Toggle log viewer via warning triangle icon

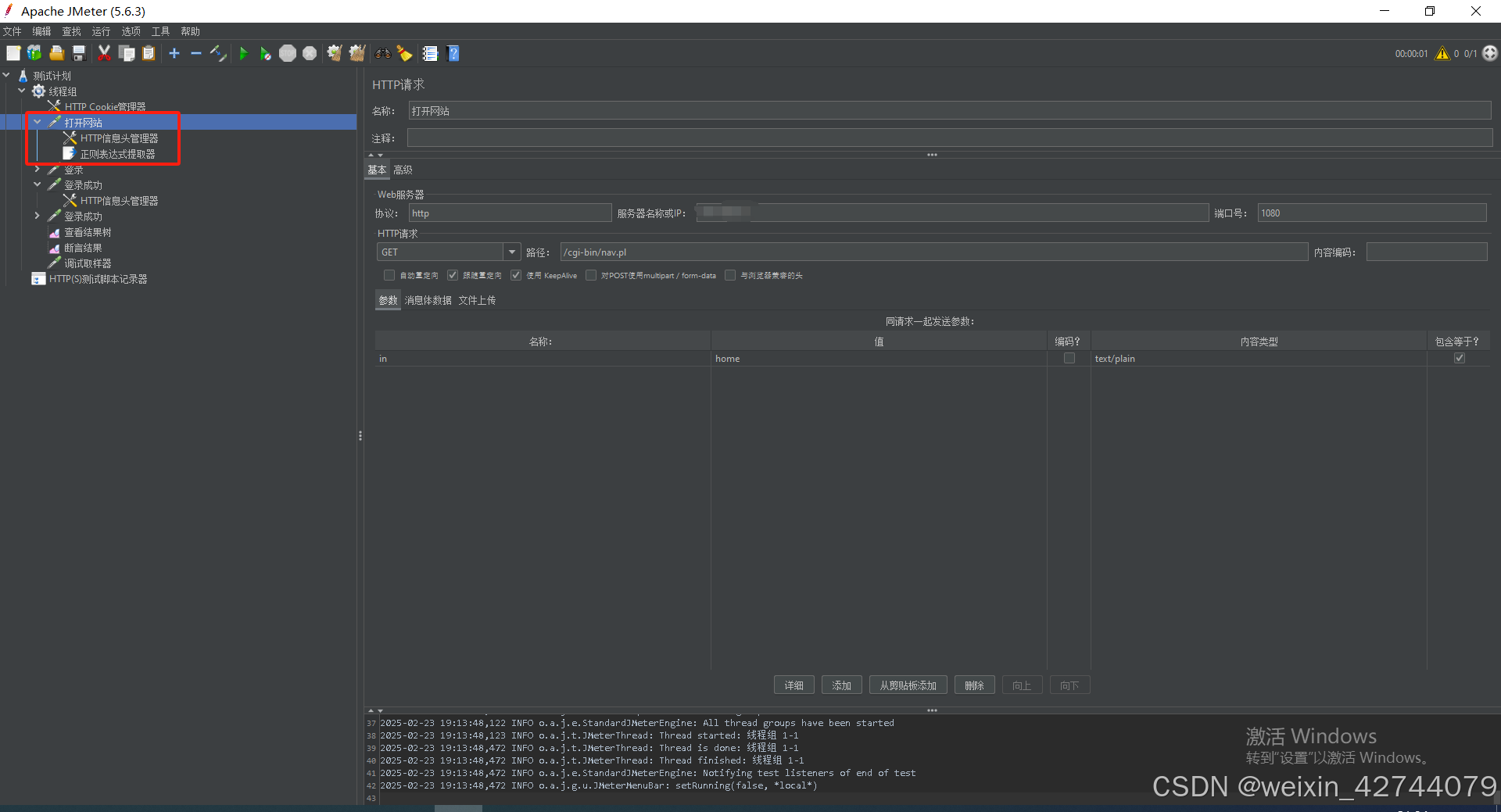coord(1442,53)
